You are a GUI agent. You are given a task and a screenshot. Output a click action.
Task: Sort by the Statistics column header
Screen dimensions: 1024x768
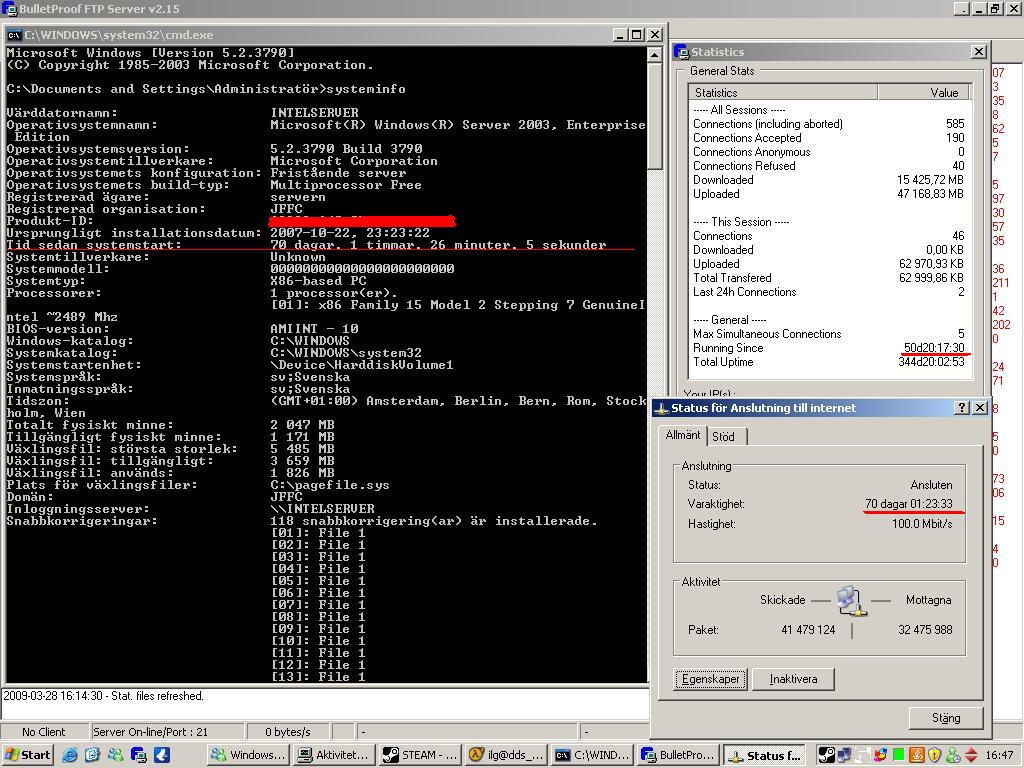(x=784, y=93)
